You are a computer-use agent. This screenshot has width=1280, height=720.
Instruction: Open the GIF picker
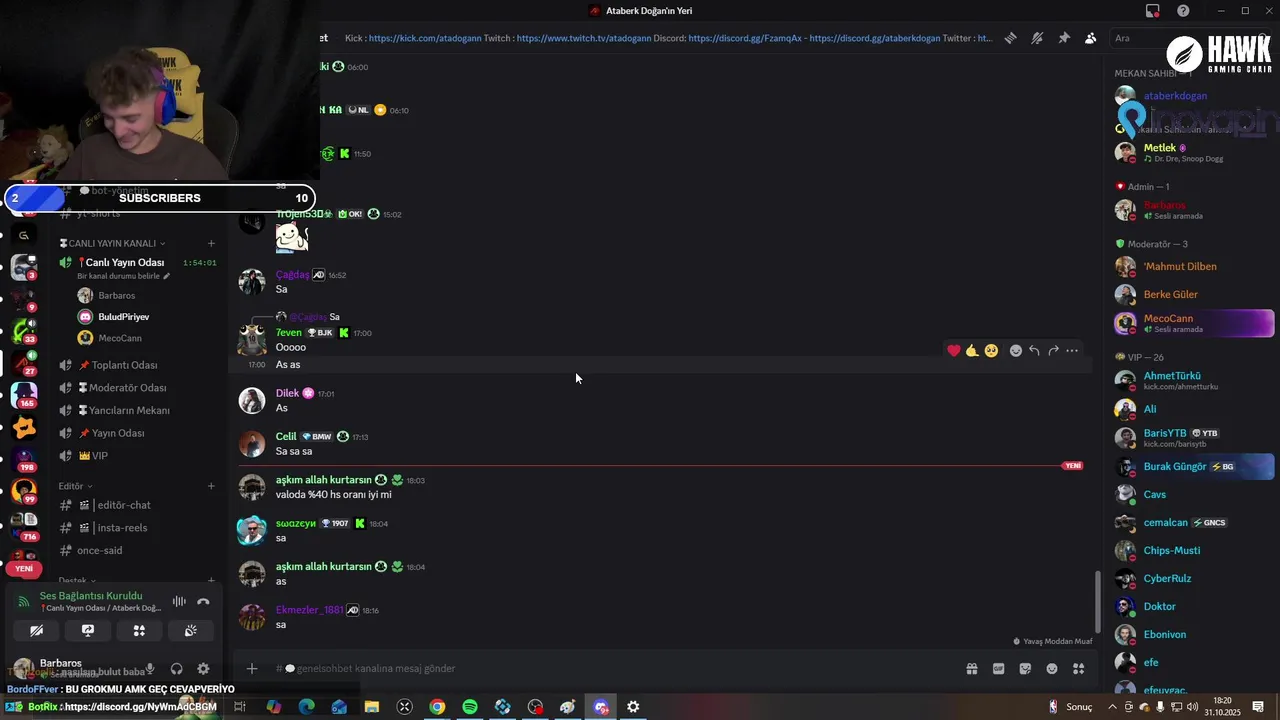[x=998, y=669]
